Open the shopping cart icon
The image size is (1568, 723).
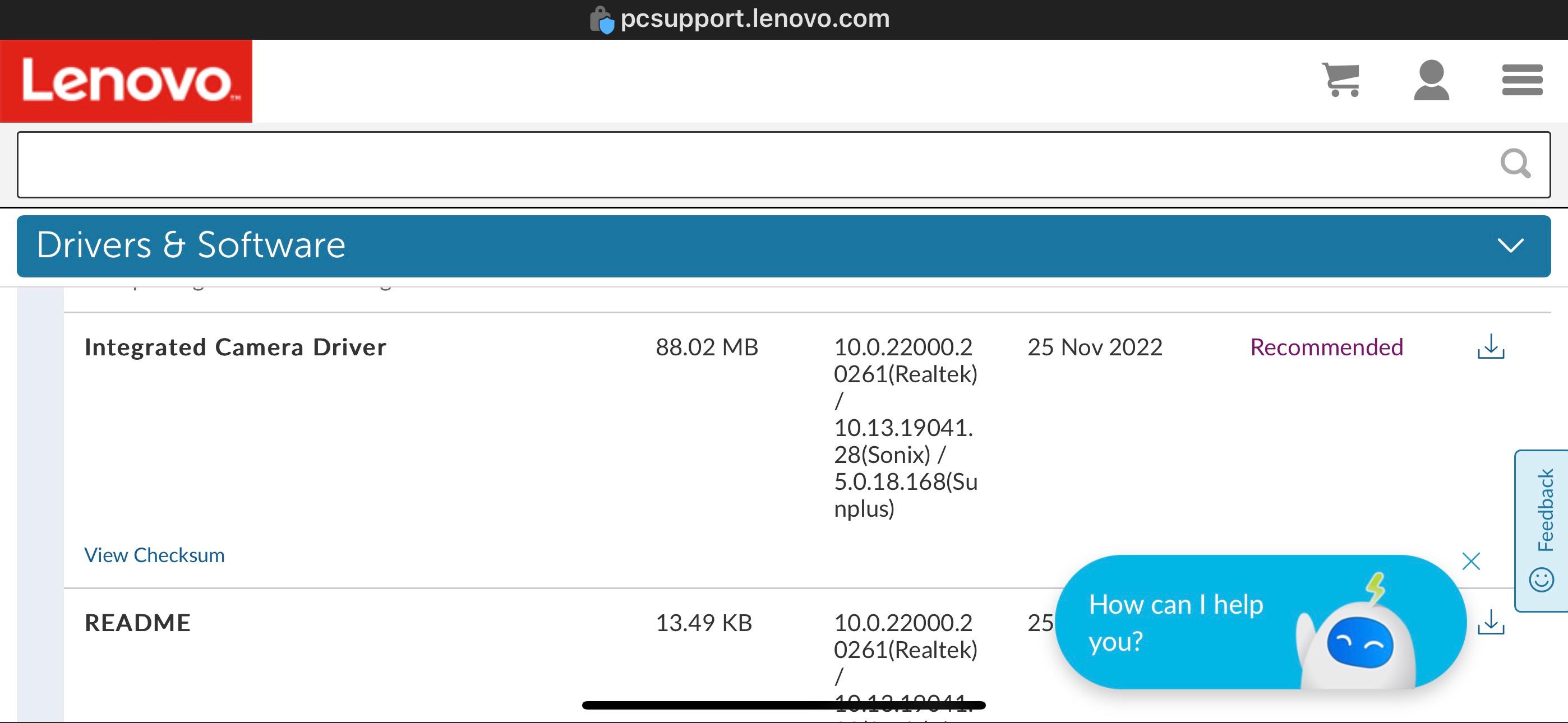[x=1341, y=80]
